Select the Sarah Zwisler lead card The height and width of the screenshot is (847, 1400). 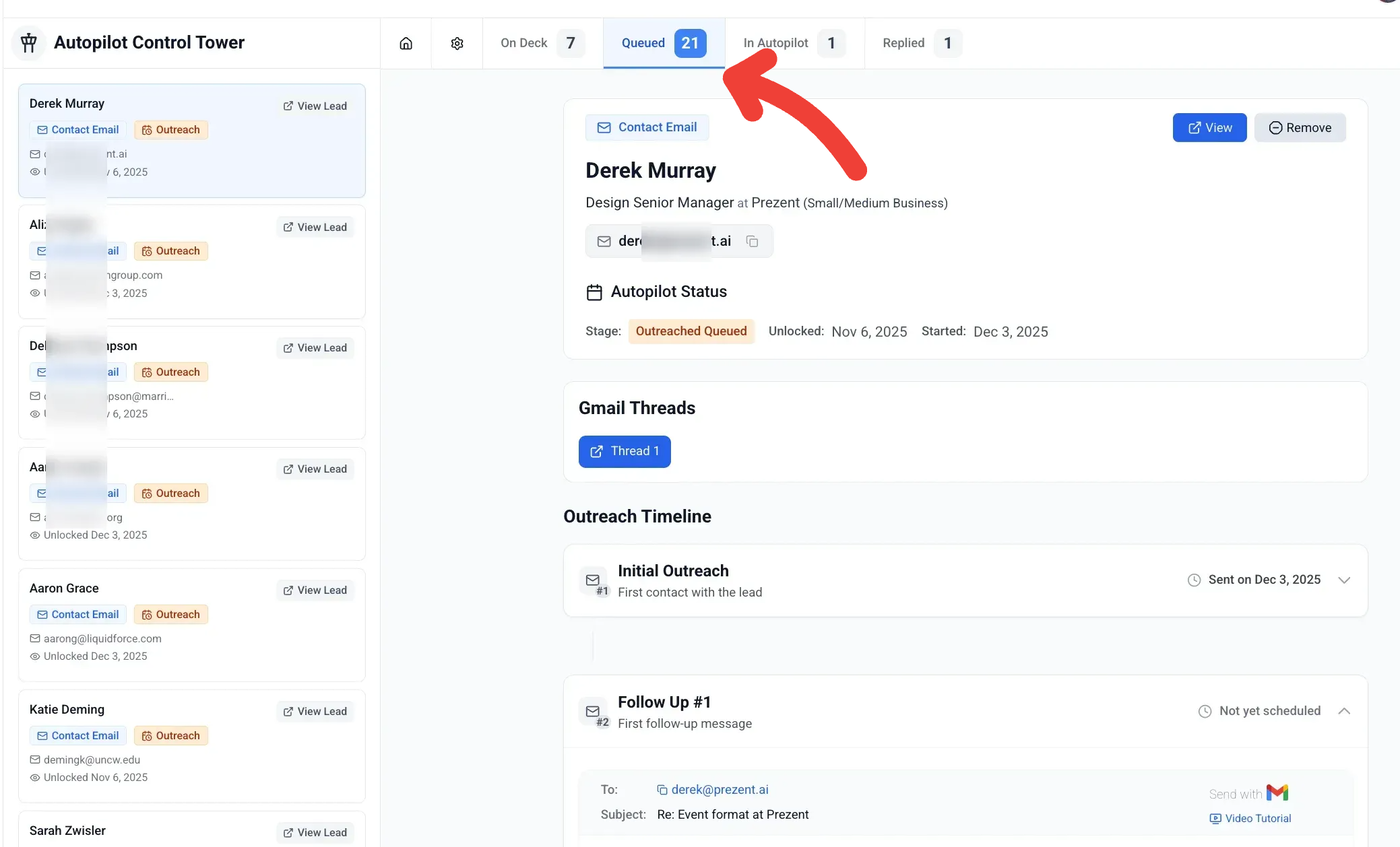click(192, 830)
